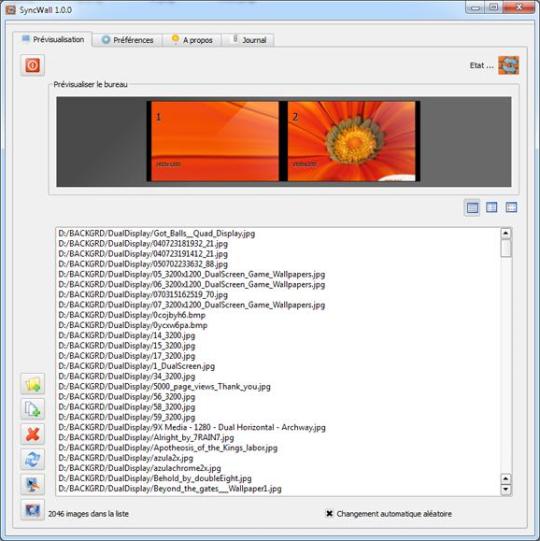Click the red power button icon
The width and height of the screenshot is (540, 541).
(x=32, y=65)
